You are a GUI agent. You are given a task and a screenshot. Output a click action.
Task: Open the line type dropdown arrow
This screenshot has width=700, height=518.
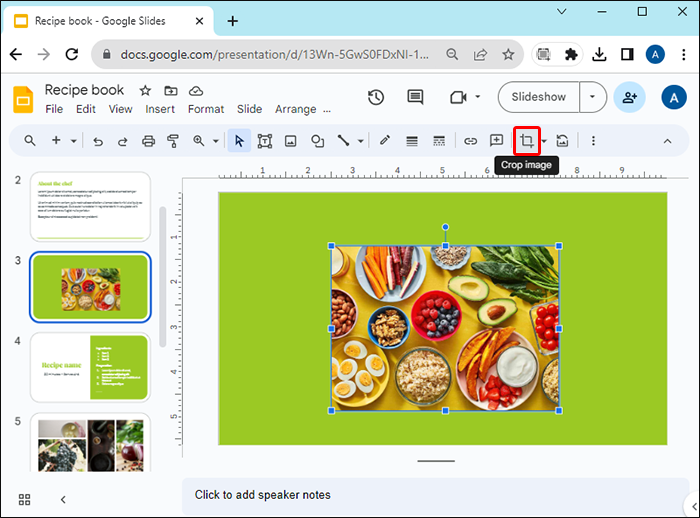tap(361, 141)
